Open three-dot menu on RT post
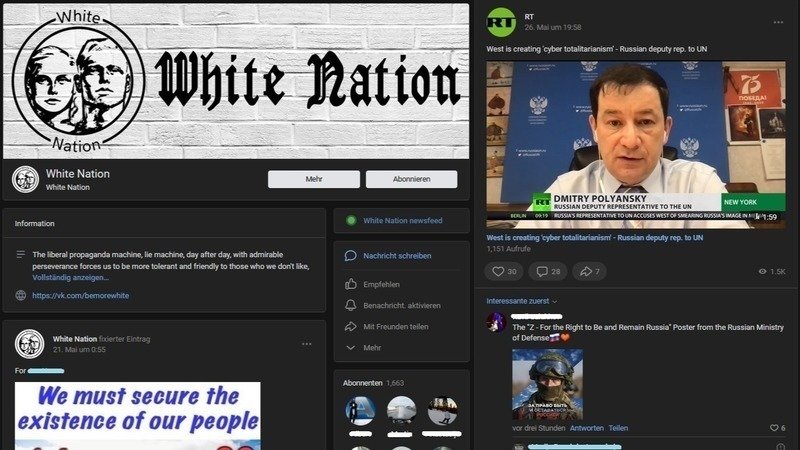 [x=773, y=20]
